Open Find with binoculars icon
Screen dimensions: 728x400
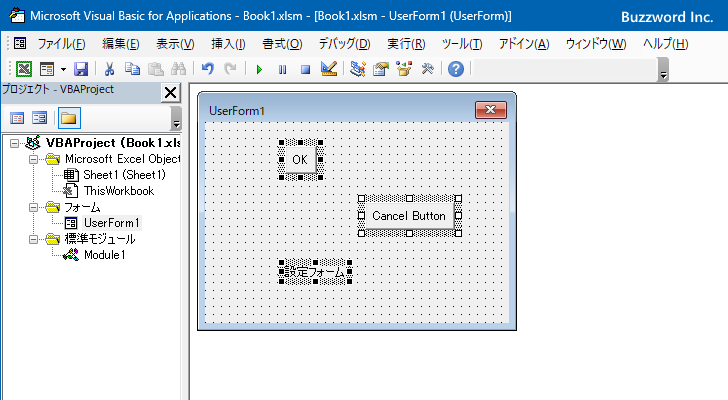[178, 69]
